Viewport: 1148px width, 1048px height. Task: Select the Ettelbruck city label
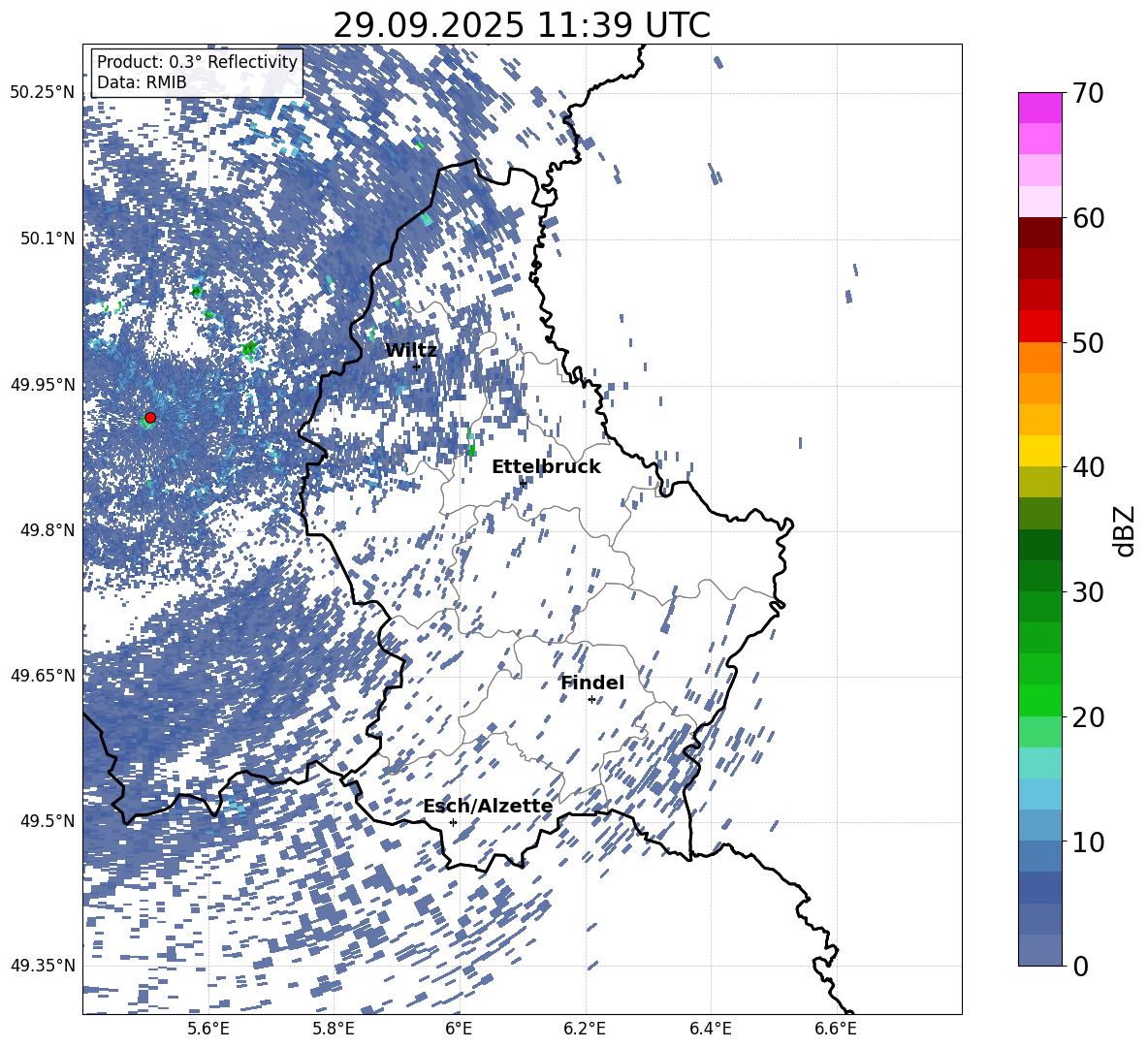(x=546, y=467)
